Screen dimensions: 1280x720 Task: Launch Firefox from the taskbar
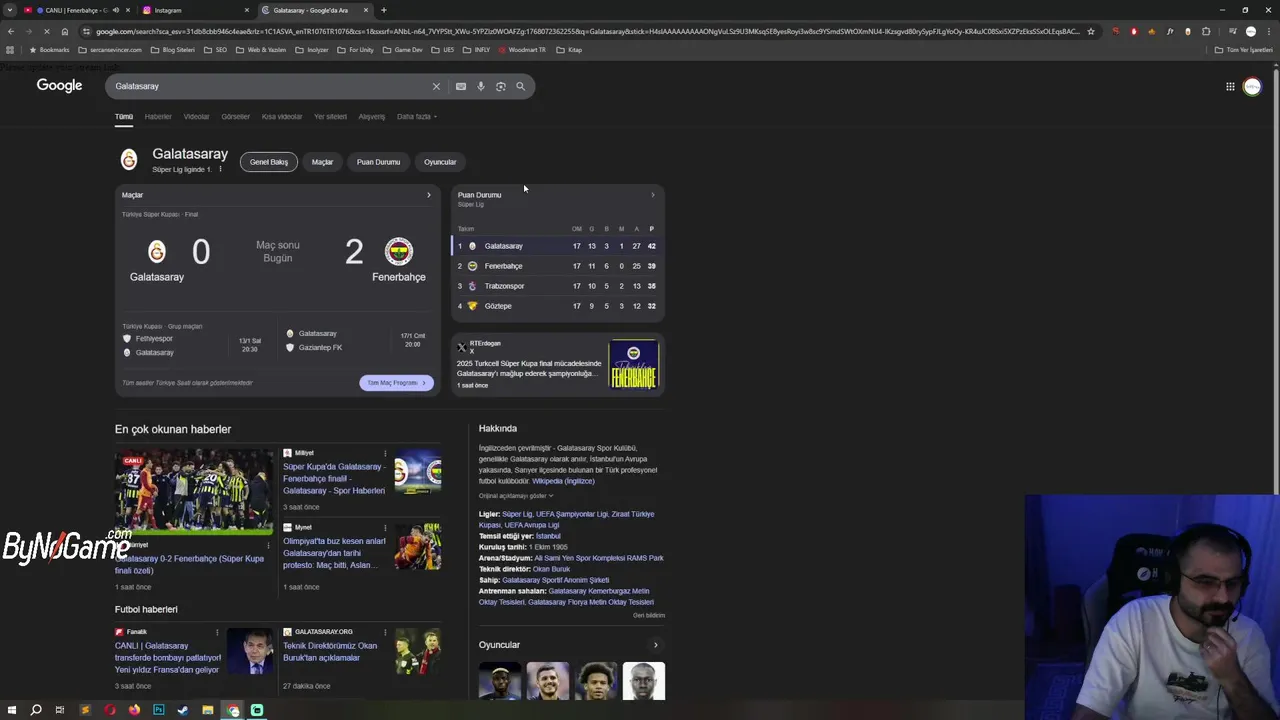(x=134, y=710)
